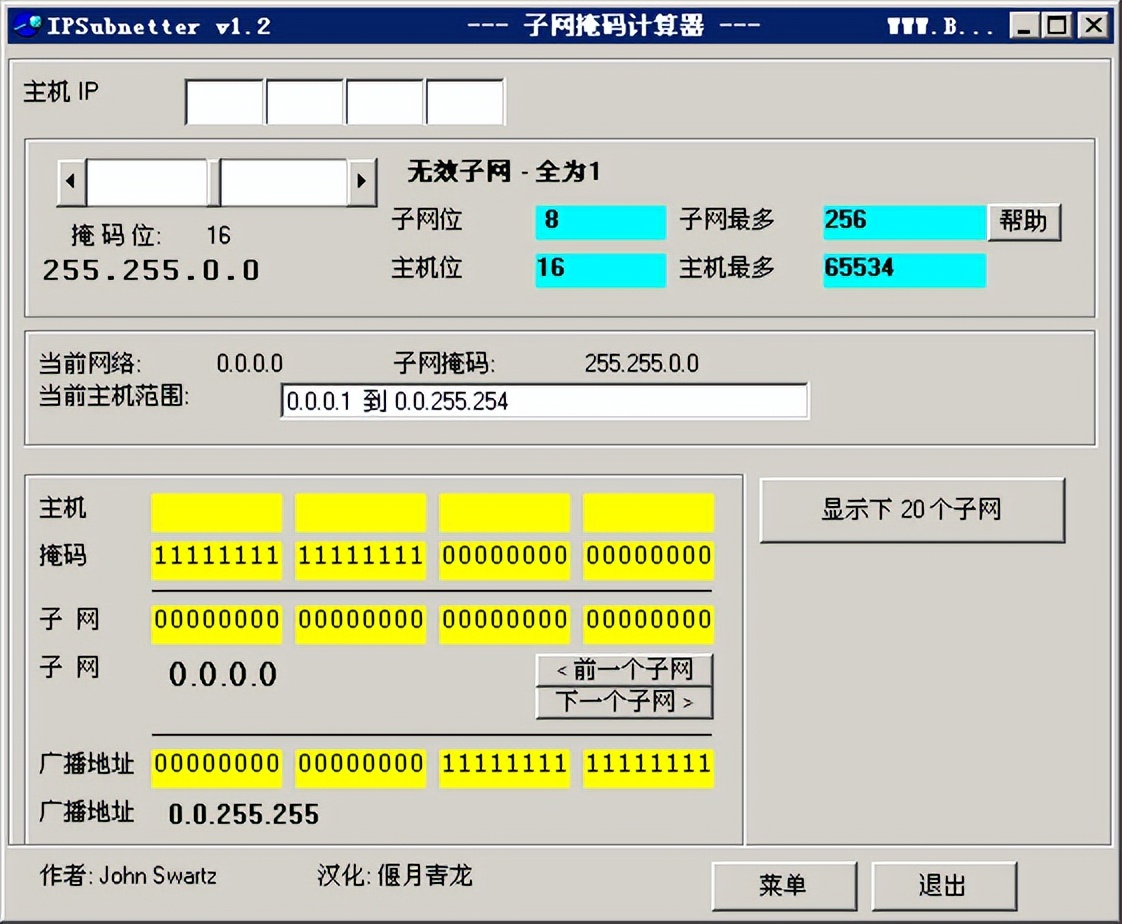Click the 显示下 20 个子网 button
This screenshot has width=1122, height=924.
pyautogui.click(x=912, y=510)
